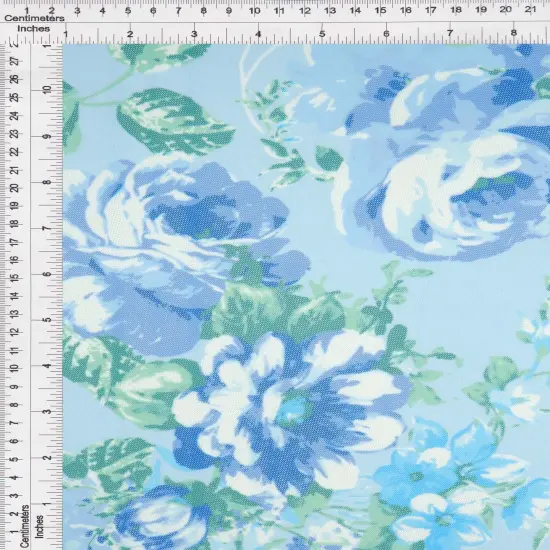Click the 2 mark on top inches ruler
Image resolution: width=550 pixels, height=550 pixels.
coord(130,34)
